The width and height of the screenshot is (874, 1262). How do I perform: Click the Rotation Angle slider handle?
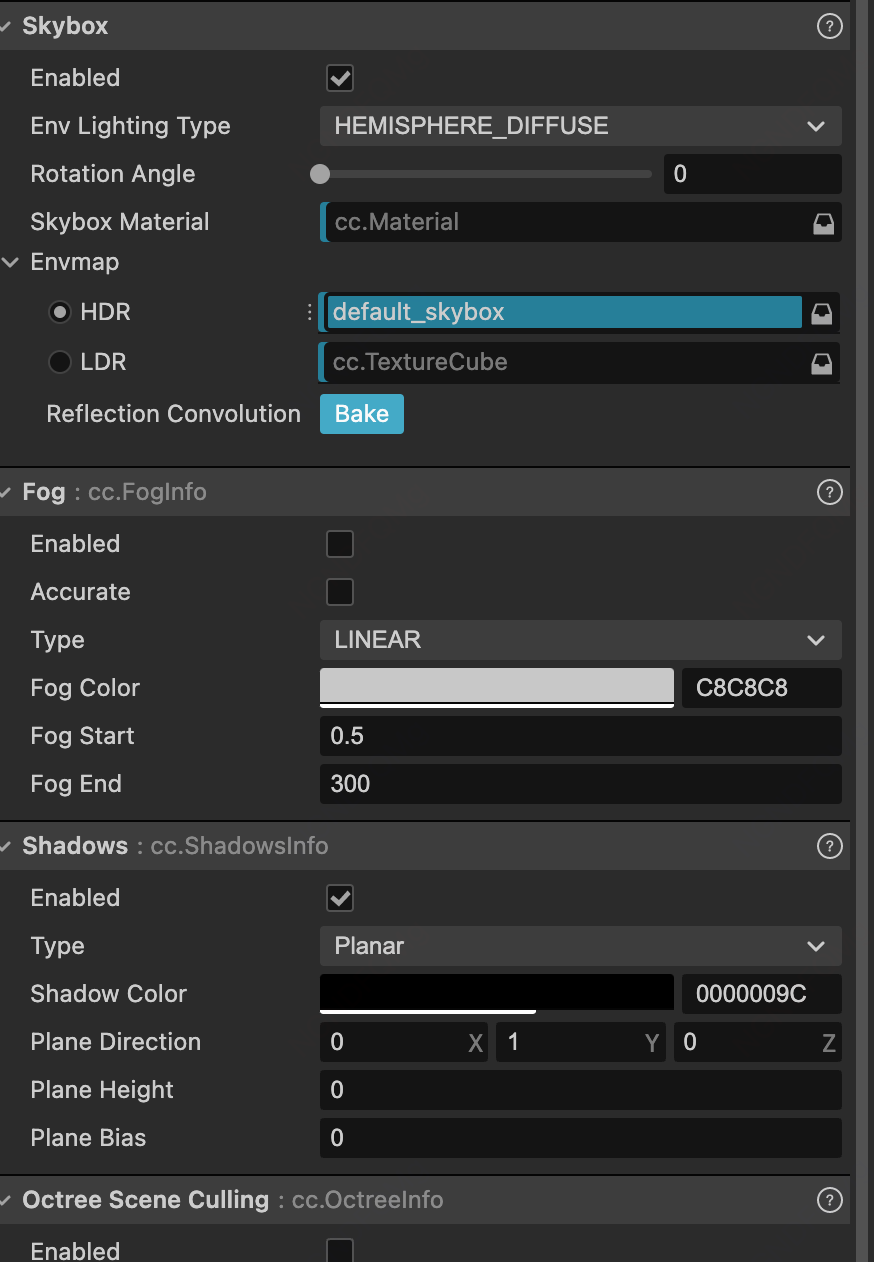pos(320,174)
